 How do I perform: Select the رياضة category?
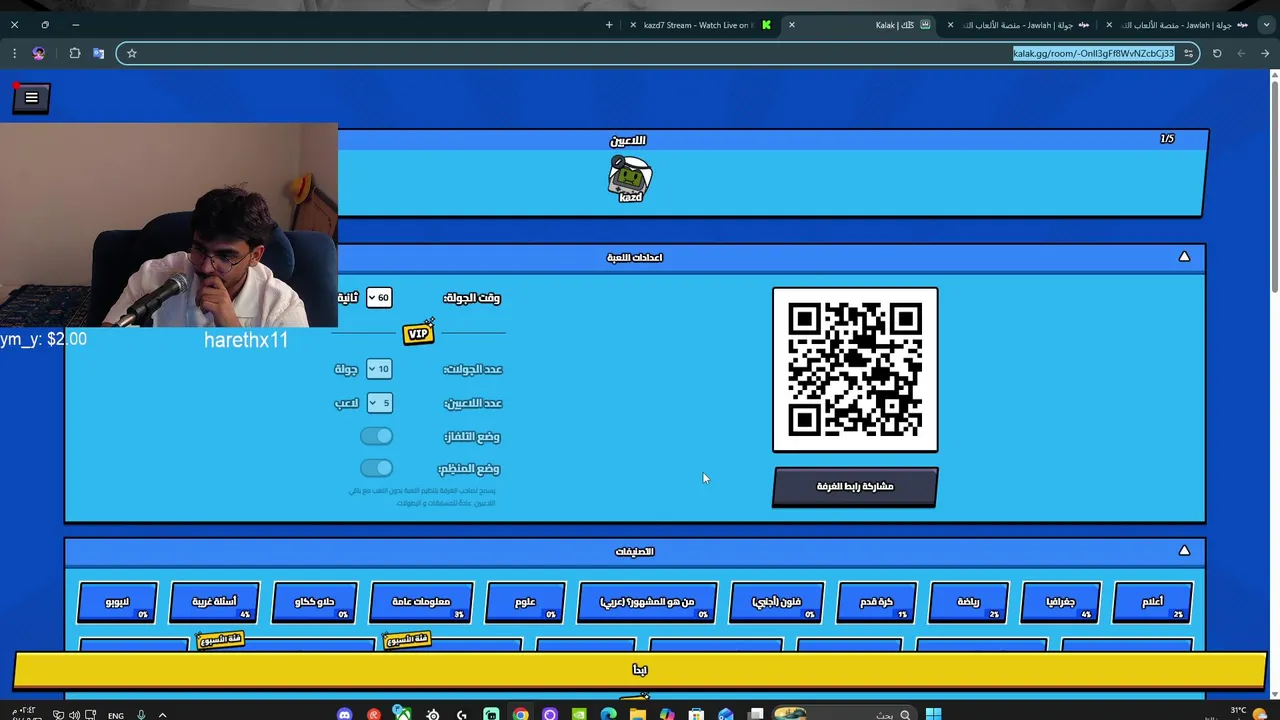pyautogui.click(x=968, y=602)
